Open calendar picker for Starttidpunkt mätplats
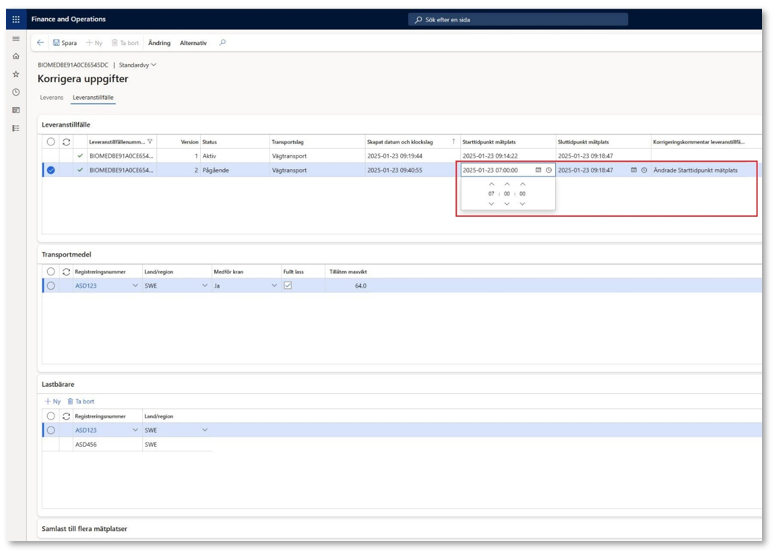This screenshot has height=551, width=780. pyautogui.click(x=538, y=170)
